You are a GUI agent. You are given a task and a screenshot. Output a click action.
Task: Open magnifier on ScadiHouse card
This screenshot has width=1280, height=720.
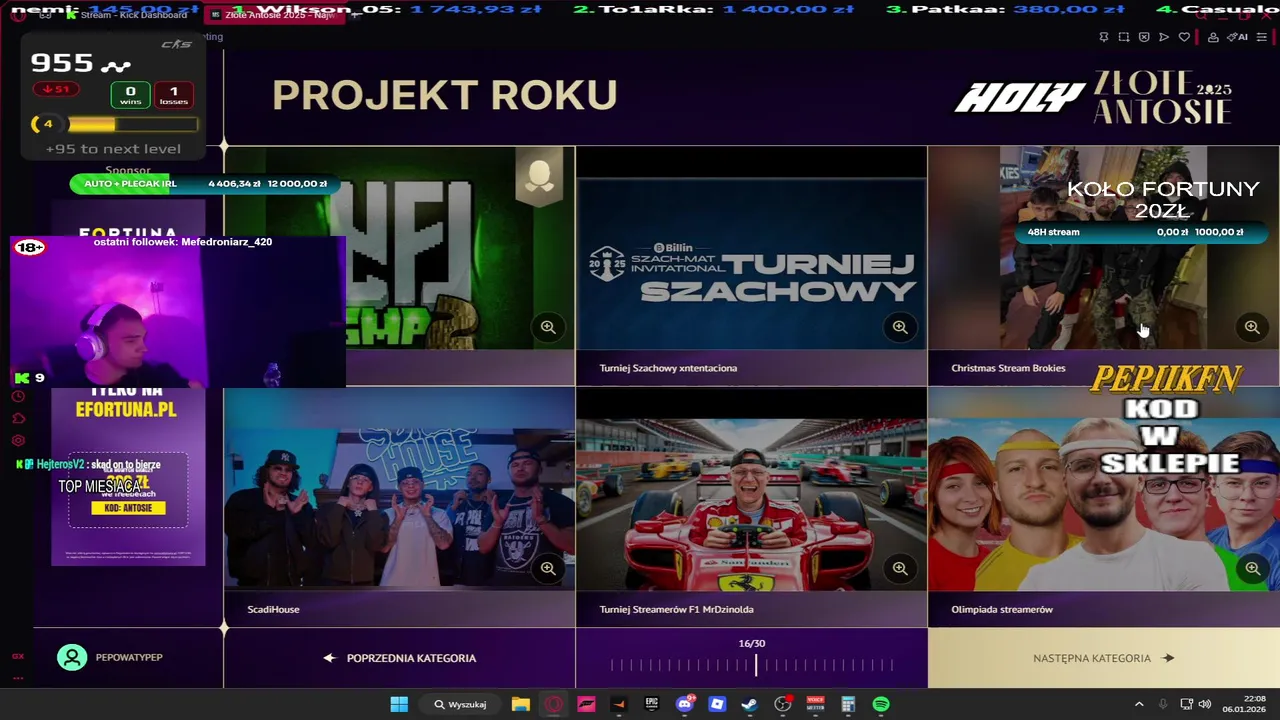tap(548, 568)
